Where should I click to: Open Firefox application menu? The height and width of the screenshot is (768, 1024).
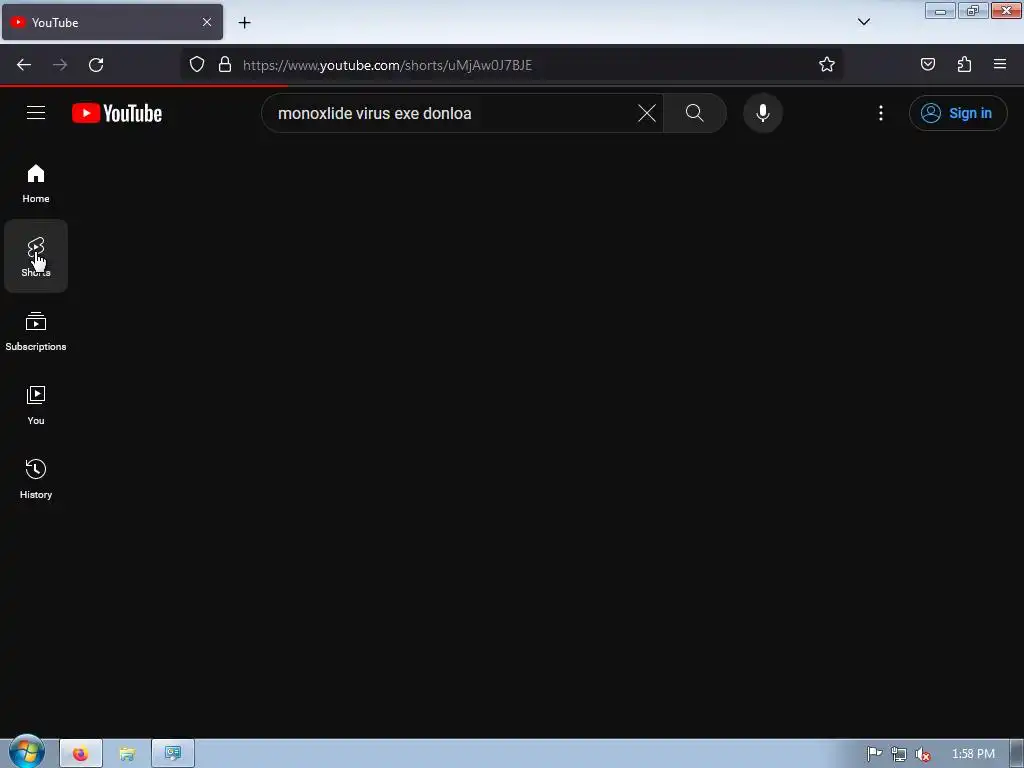1000,64
